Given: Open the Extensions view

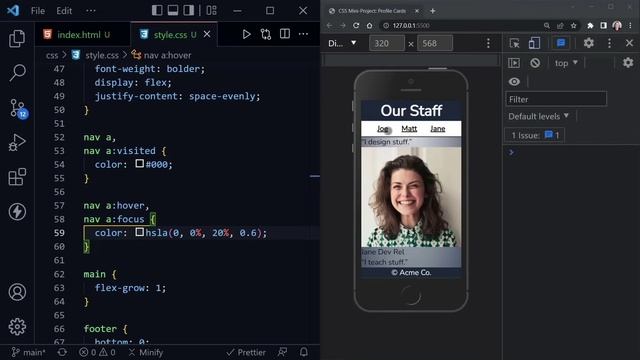Looking at the screenshot, I should pyautogui.click(x=17, y=177).
